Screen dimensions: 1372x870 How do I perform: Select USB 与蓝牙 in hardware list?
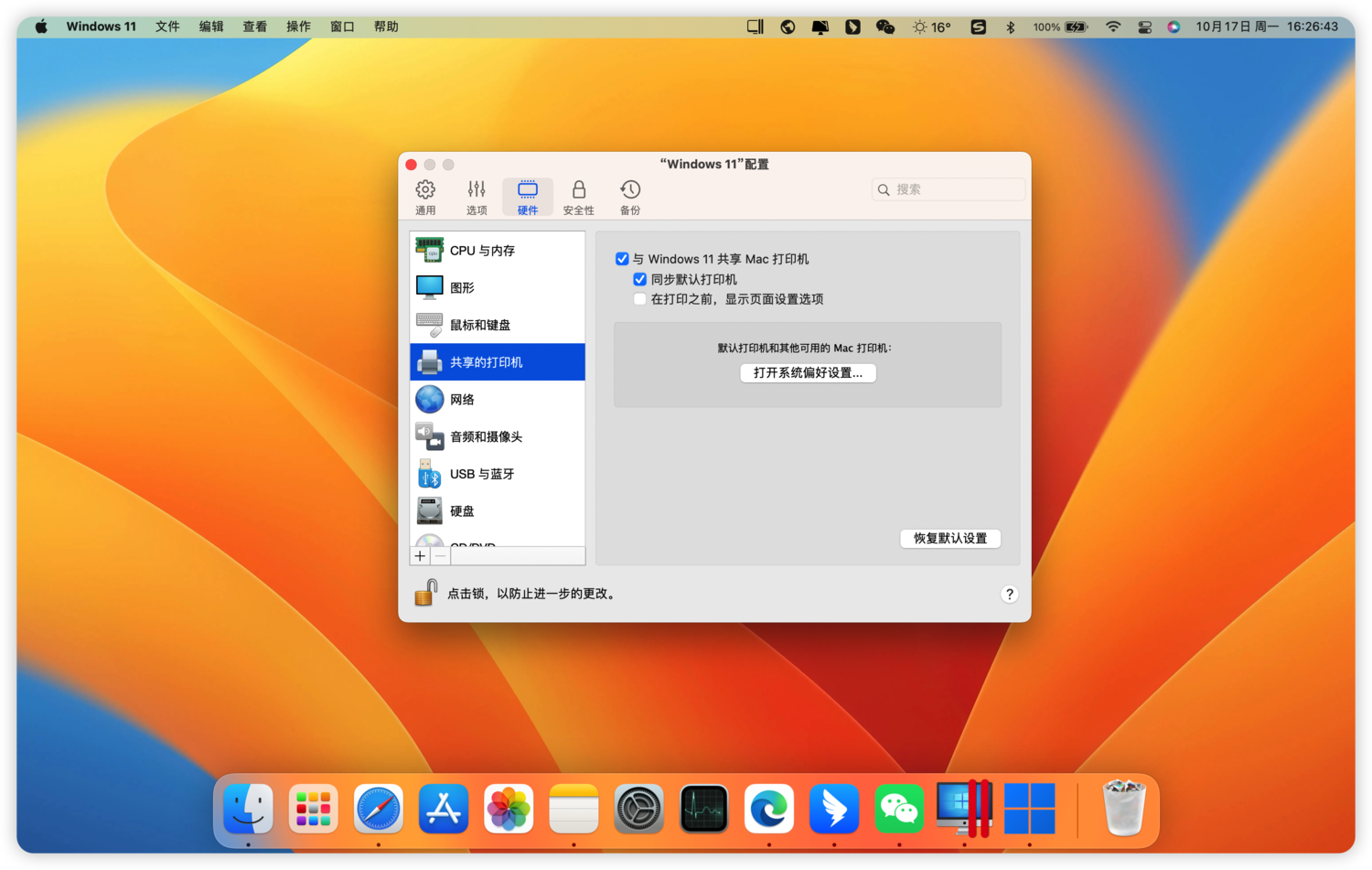point(498,474)
